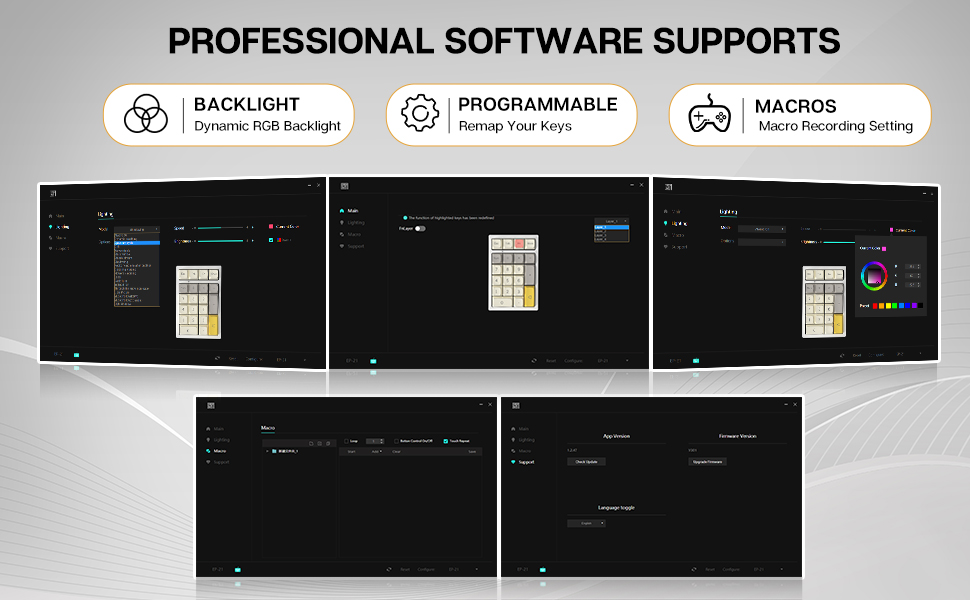The image size is (970, 600).
Task: Click the Check Update button
Action: (586, 461)
